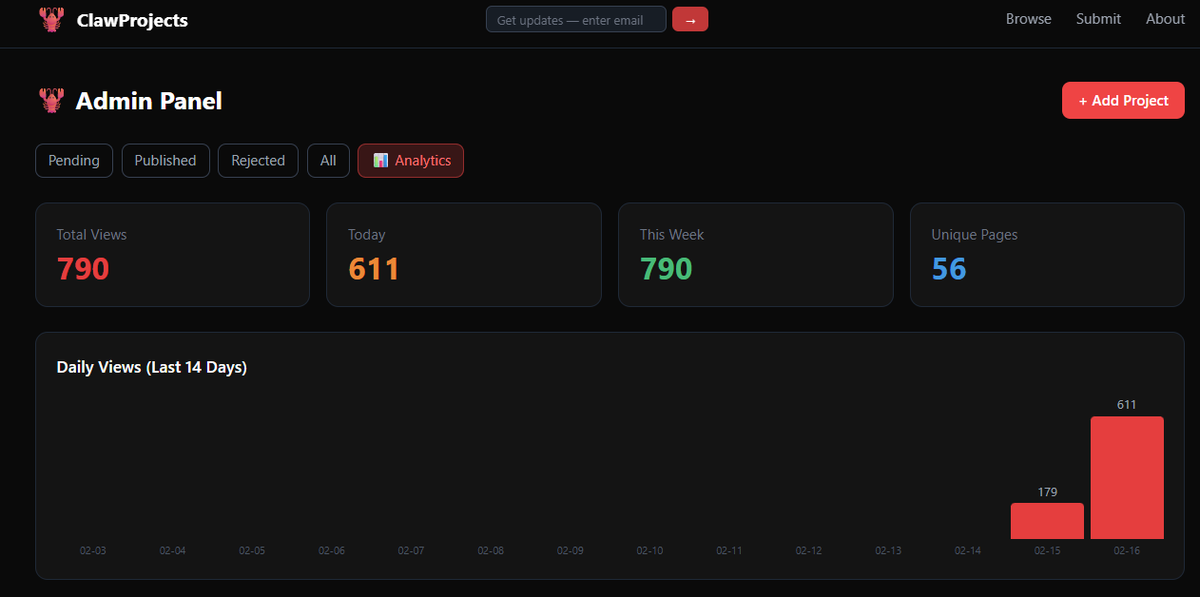Viewport: 1200px width, 597px height.
Task: Click the 02-10 date label
Action: tap(650, 551)
